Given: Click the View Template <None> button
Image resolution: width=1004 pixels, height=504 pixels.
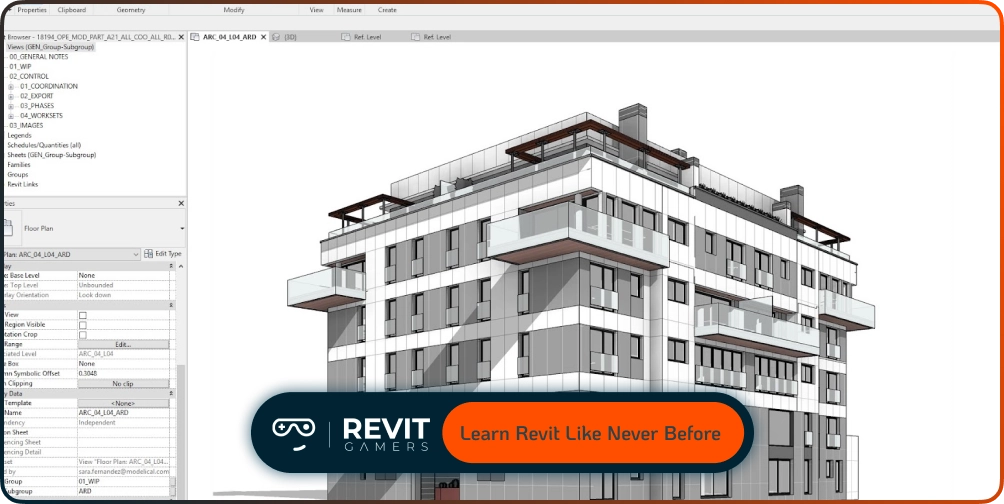Looking at the screenshot, I should coord(123,403).
